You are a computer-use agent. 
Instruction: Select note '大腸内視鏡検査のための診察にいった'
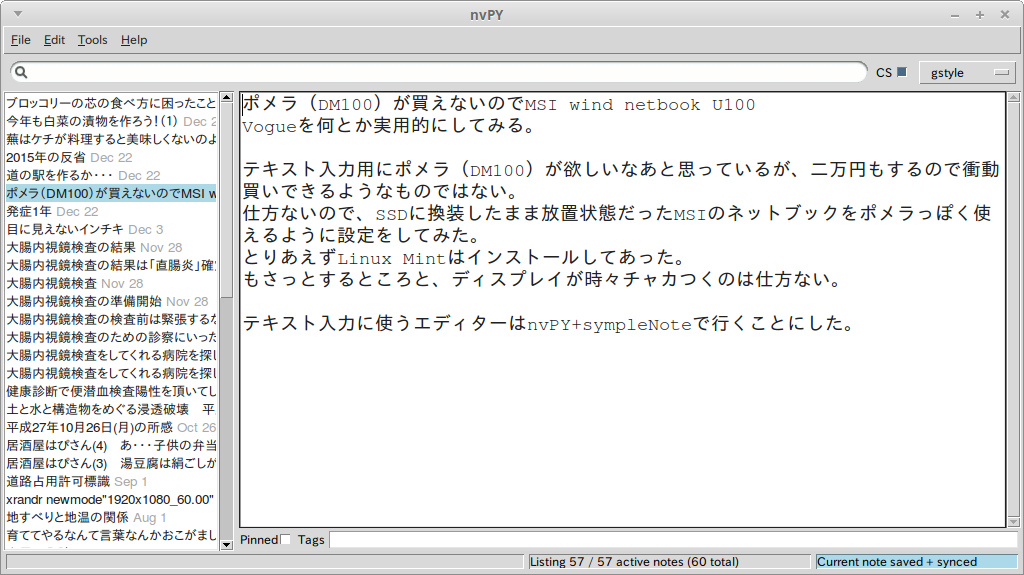111,337
